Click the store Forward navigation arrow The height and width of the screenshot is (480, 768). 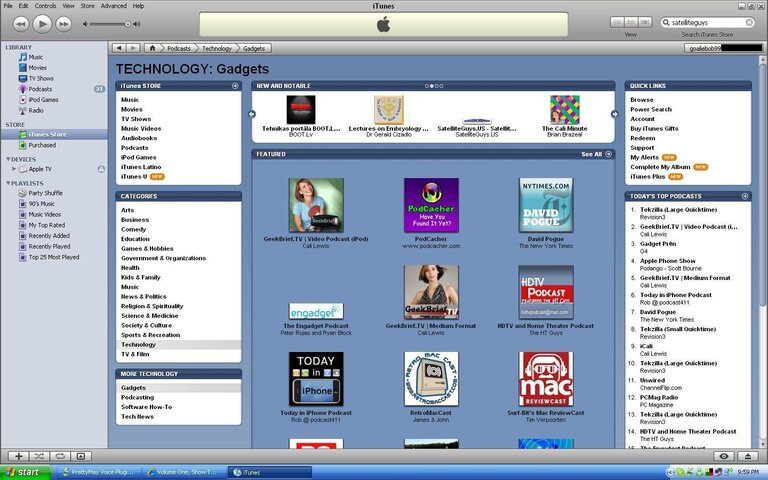tap(133, 48)
